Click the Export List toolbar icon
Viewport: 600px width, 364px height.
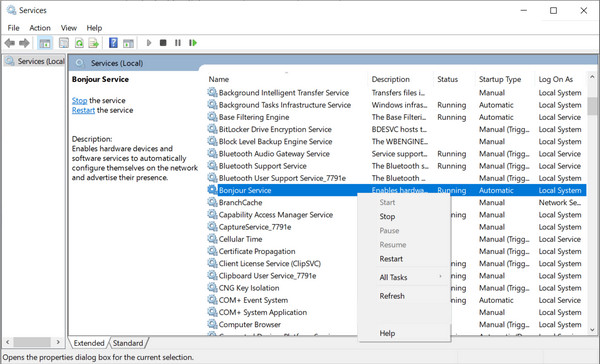pyautogui.click(x=93, y=43)
